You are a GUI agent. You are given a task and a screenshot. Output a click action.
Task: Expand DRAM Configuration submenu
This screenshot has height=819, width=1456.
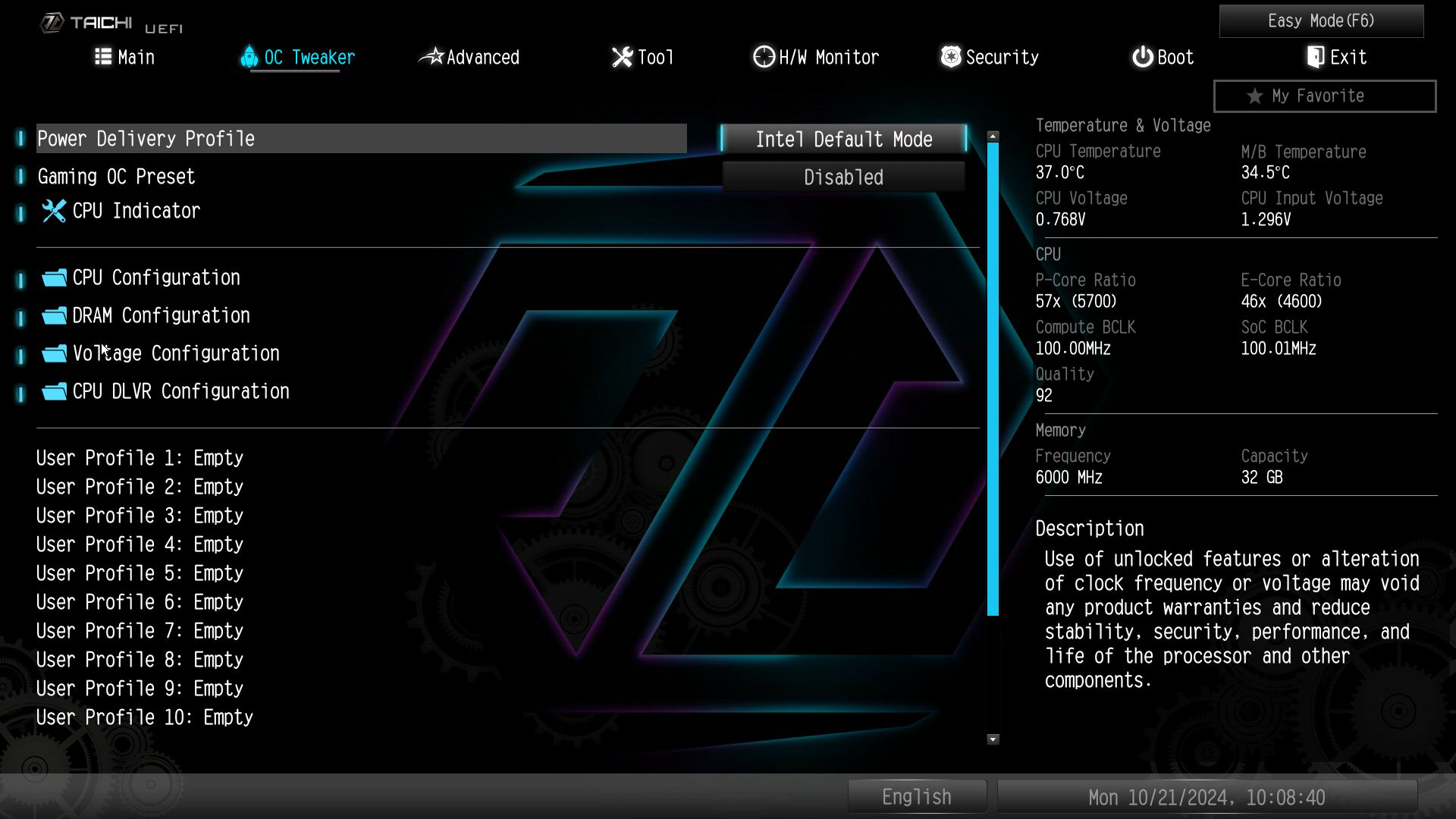(161, 315)
